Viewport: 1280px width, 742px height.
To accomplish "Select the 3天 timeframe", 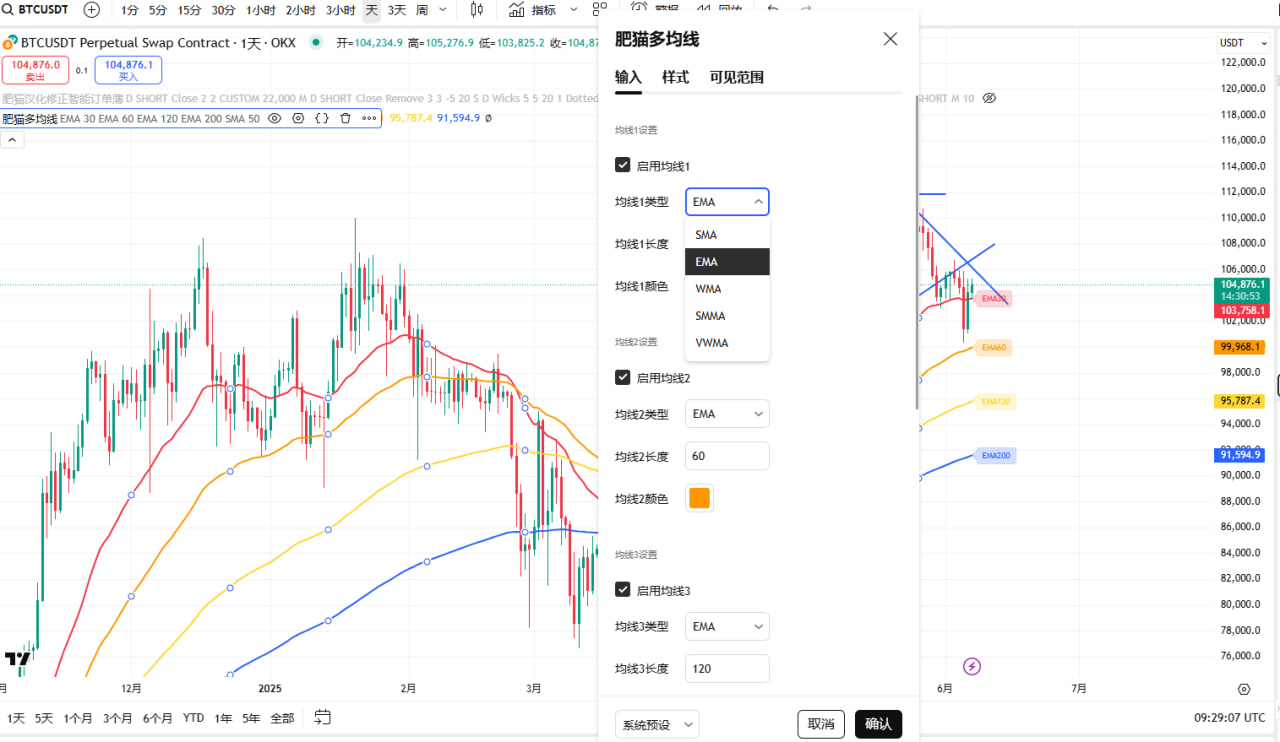I will point(396,10).
